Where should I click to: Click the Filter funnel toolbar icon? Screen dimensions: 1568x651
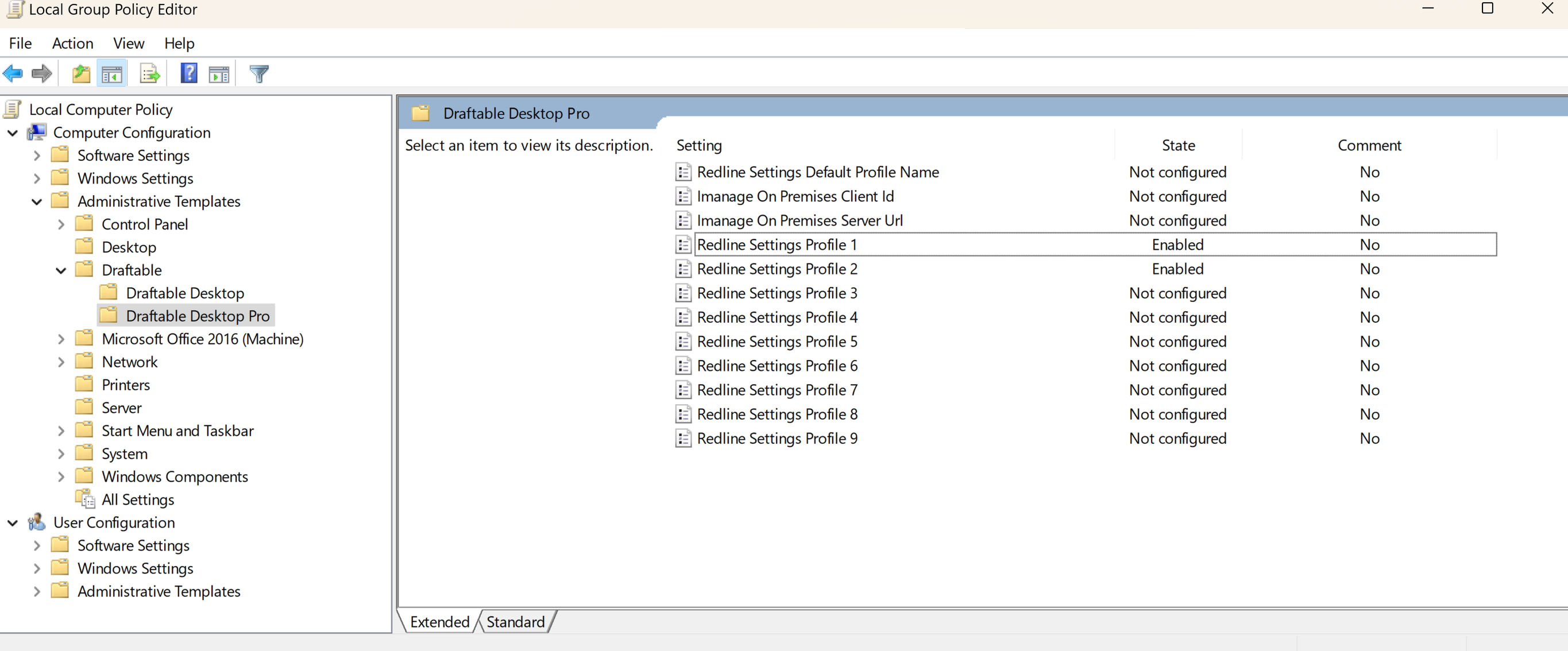click(x=259, y=74)
